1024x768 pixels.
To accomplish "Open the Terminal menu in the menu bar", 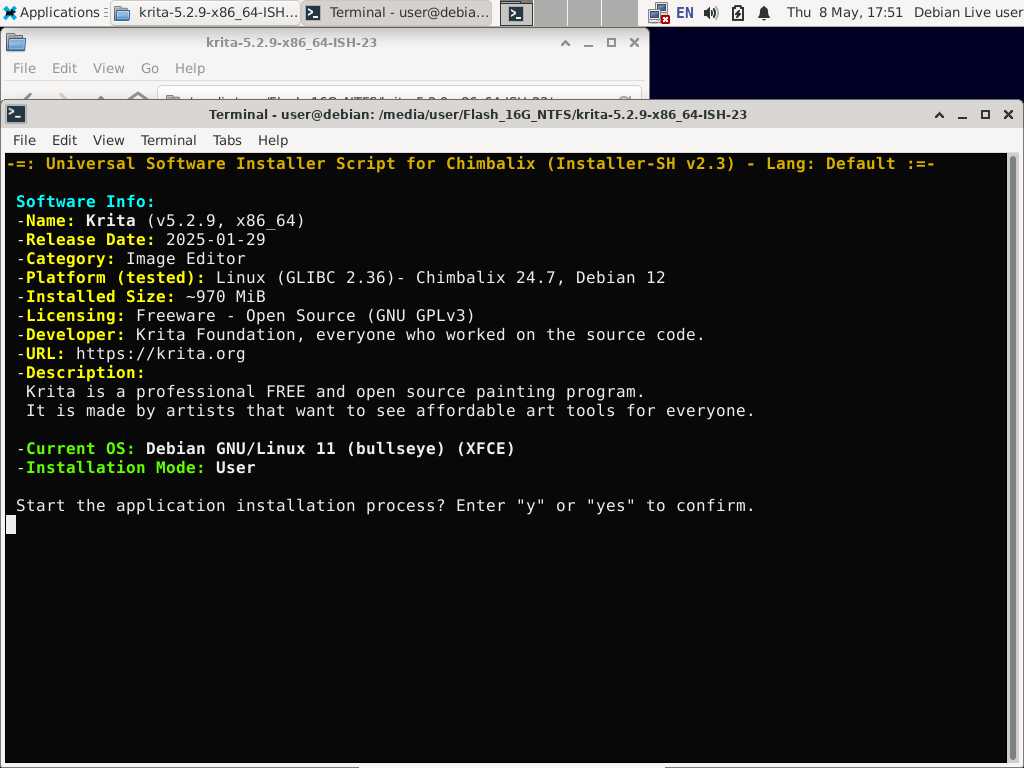I will 168,140.
